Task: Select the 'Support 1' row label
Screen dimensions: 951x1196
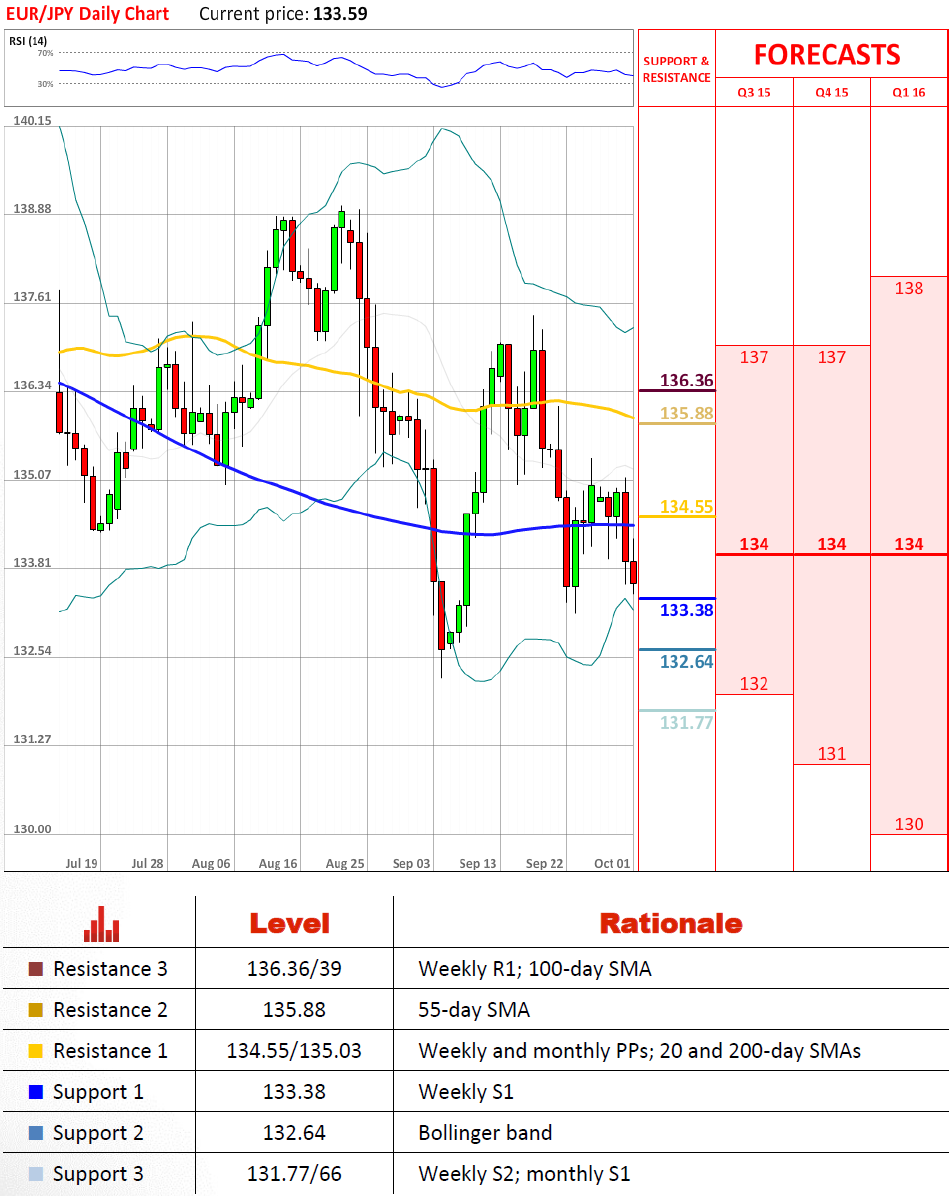Action: click(x=98, y=1092)
